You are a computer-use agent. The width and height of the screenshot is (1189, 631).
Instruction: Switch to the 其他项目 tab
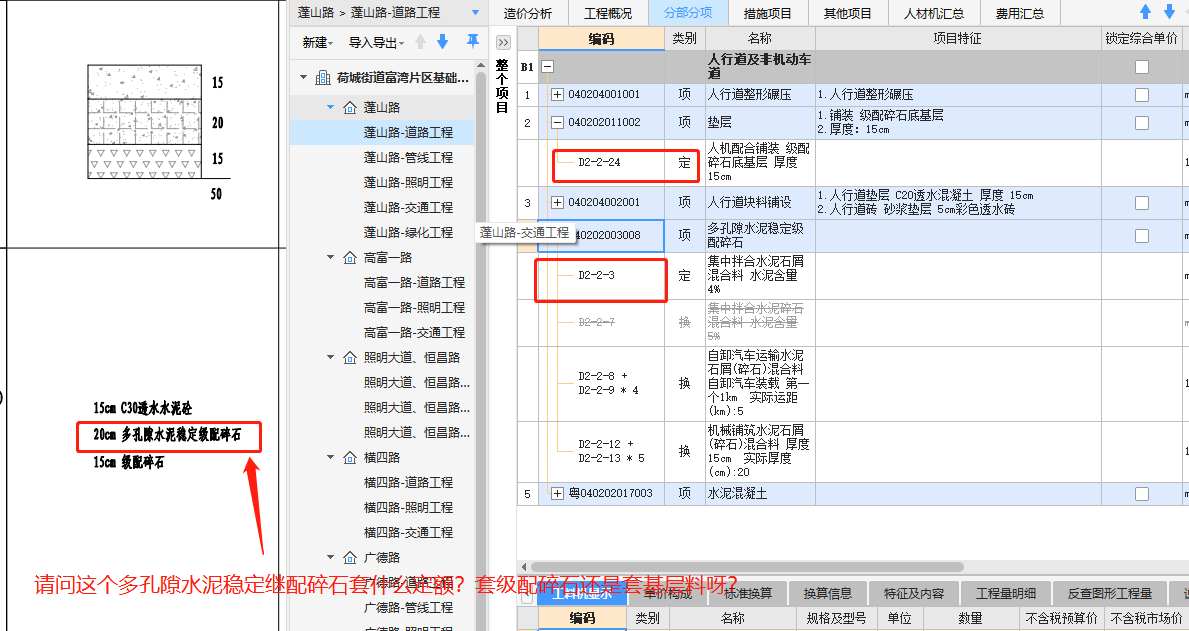pyautogui.click(x=848, y=14)
